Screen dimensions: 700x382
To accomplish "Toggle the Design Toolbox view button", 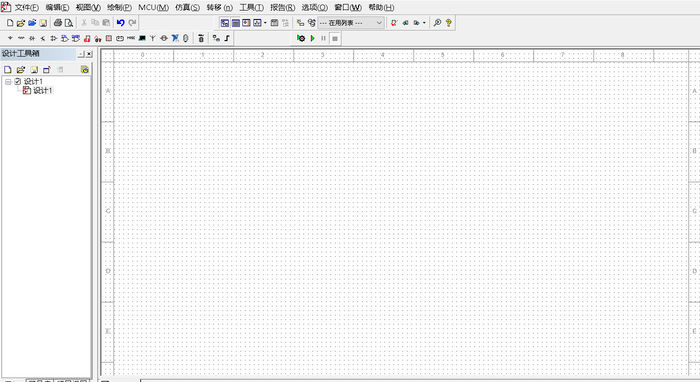I will 225,23.
